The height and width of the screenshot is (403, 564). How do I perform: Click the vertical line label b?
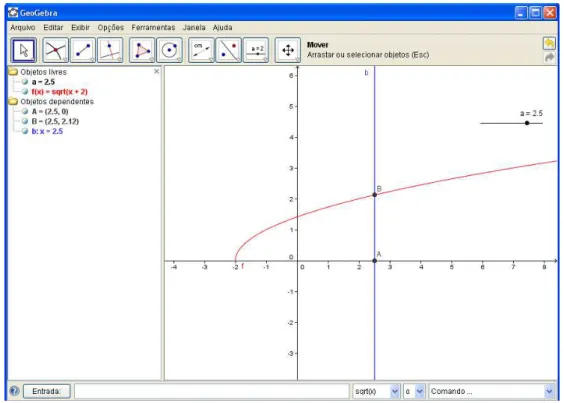(x=367, y=73)
